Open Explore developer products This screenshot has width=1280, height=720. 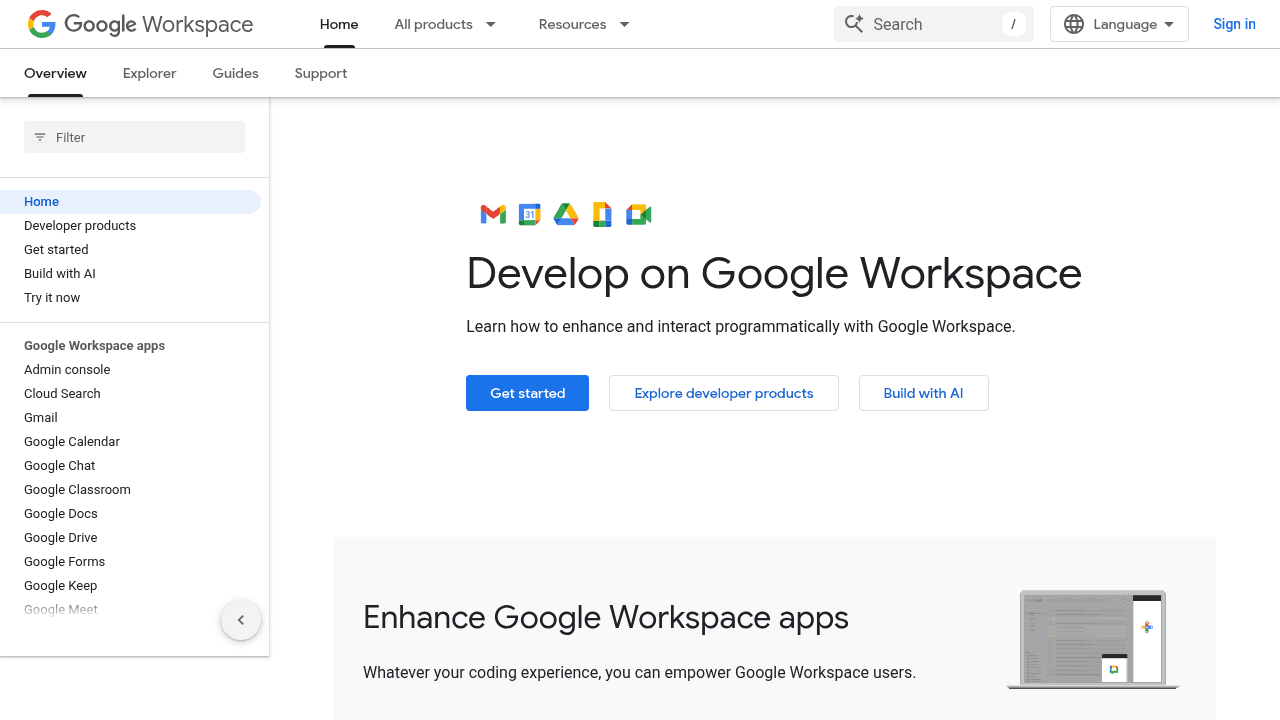723,393
